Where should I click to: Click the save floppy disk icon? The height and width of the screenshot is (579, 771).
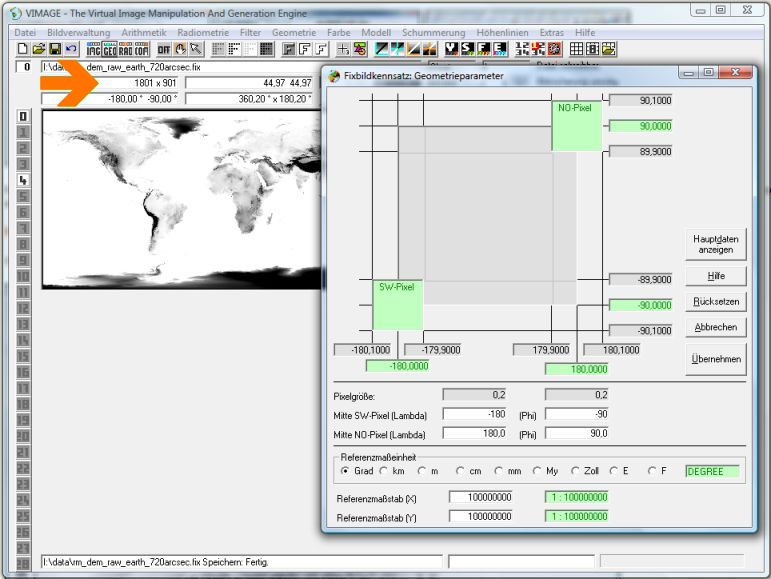click(x=54, y=48)
